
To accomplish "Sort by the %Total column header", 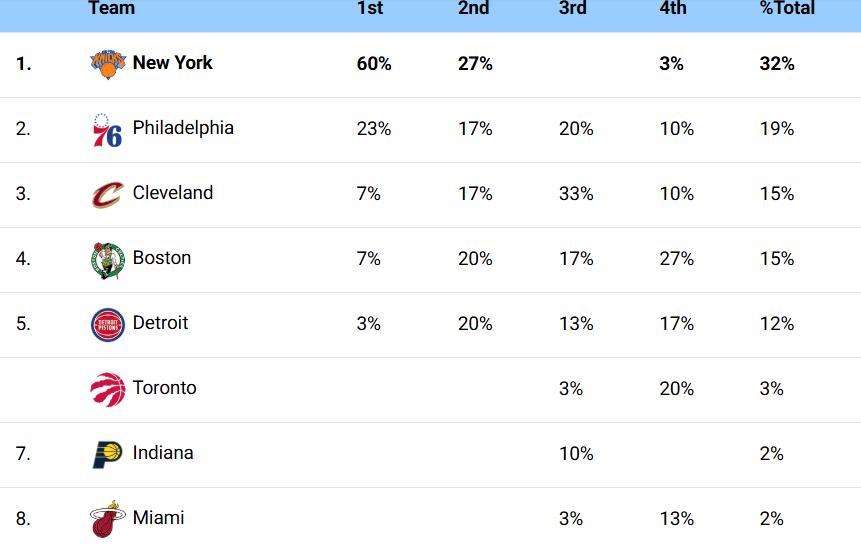I will coord(787,8).
